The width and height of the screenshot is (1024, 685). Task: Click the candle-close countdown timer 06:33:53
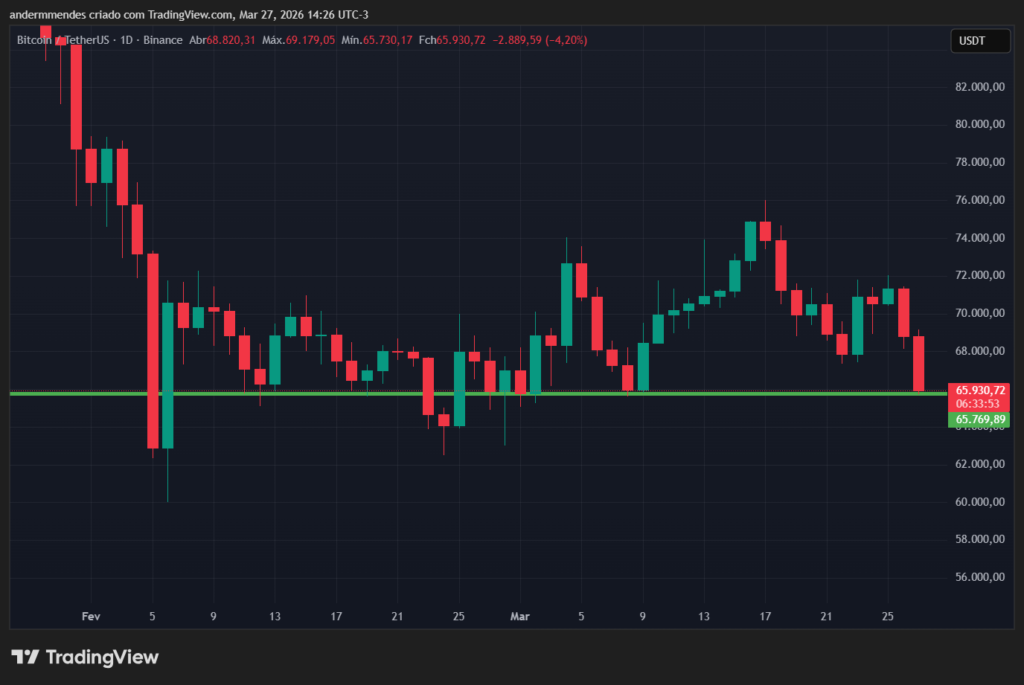979,404
